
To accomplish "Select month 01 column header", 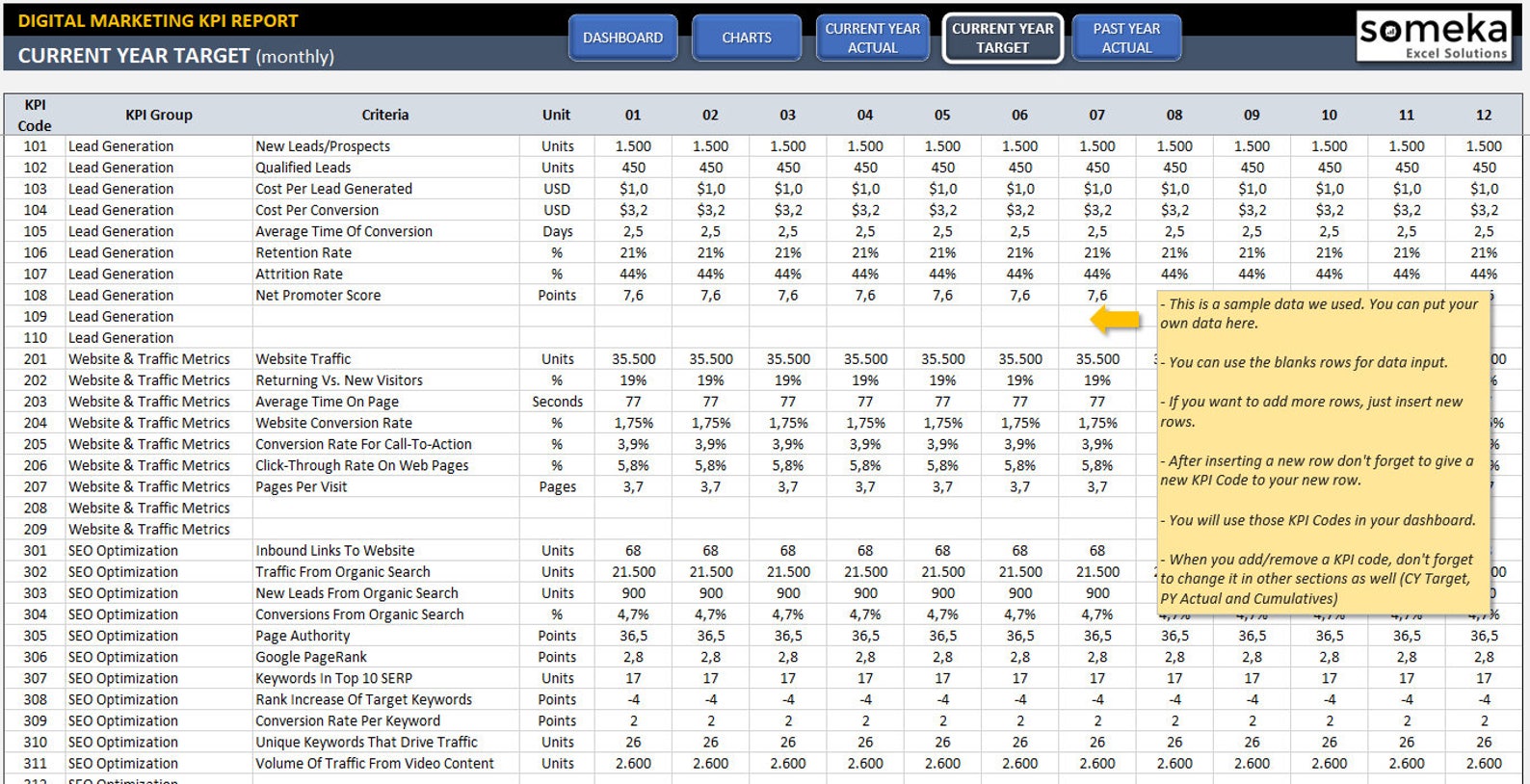I will [633, 115].
